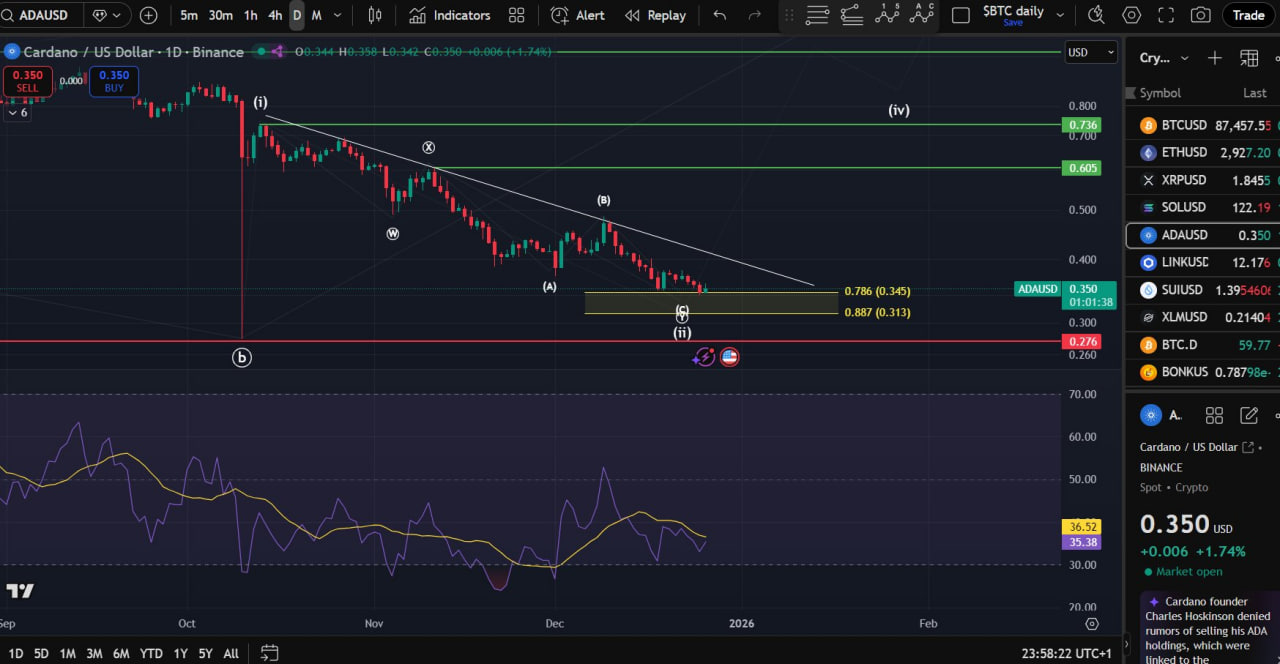Switch to the 4h timeframe

[275, 15]
